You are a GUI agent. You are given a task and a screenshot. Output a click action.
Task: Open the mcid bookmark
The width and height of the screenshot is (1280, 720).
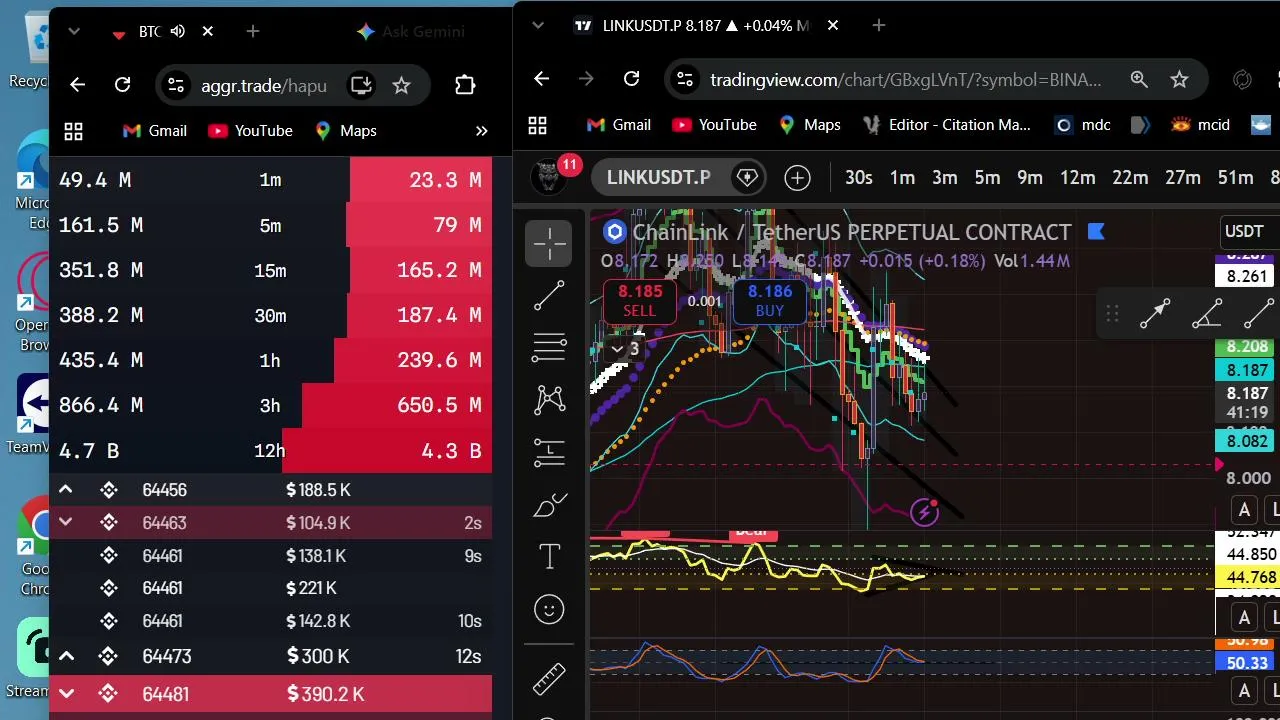[x=1200, y=125]
